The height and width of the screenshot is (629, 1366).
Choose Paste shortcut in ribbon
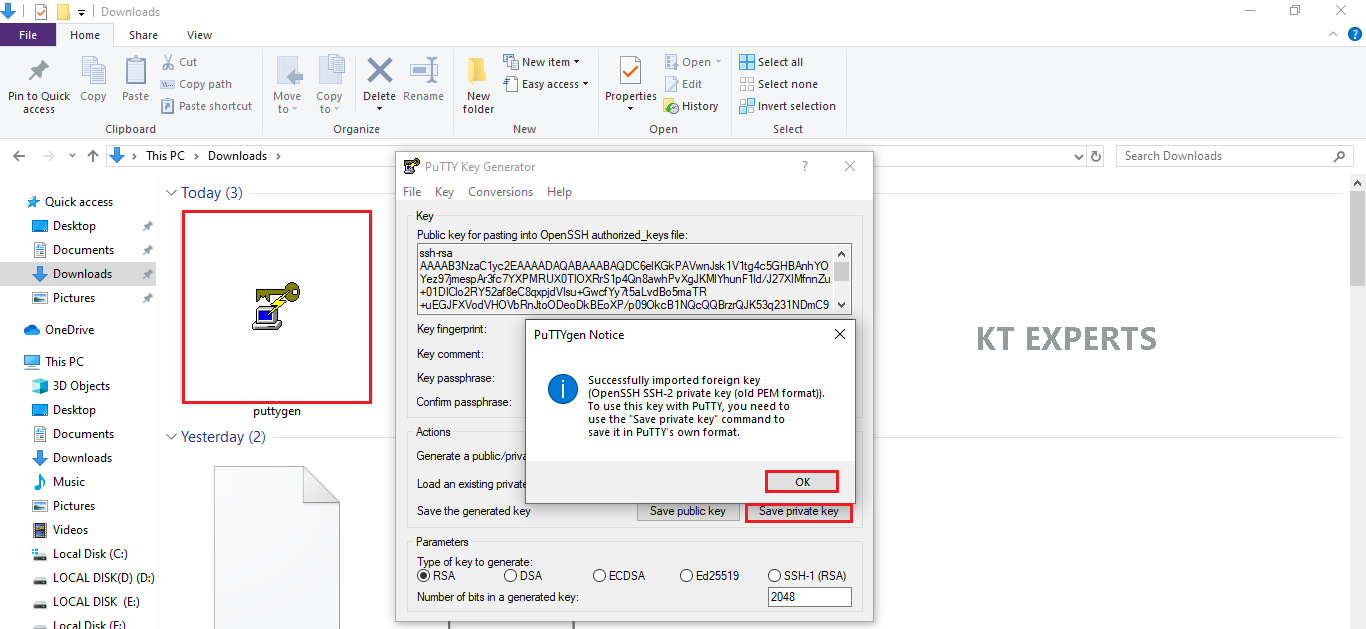coord(206,106)
